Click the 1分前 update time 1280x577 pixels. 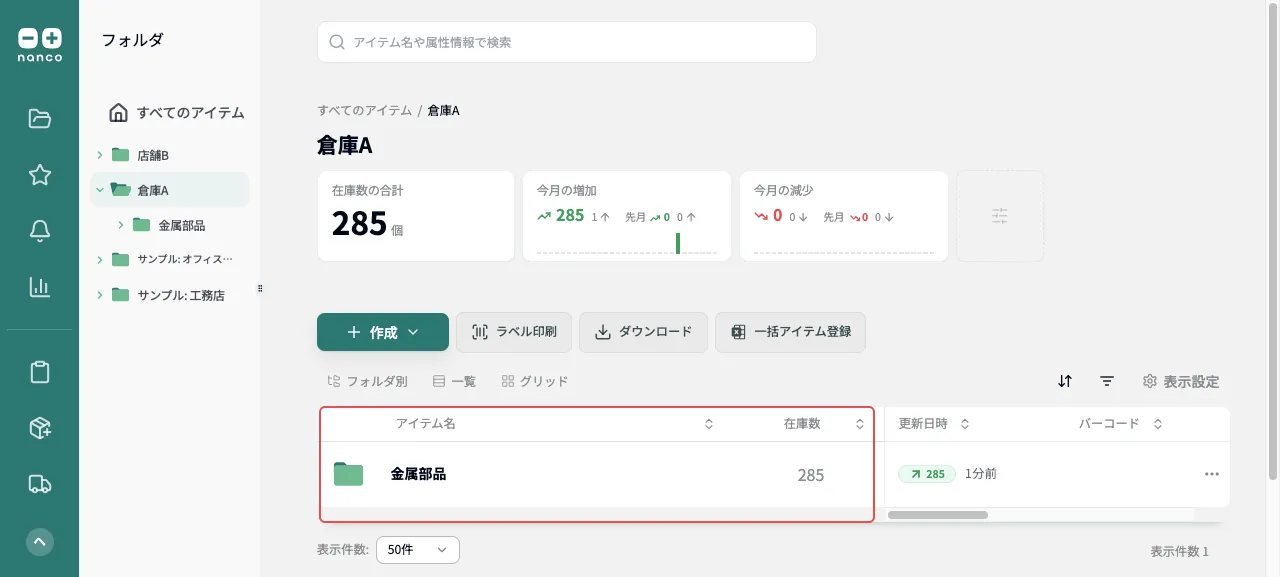pos(981,474)
